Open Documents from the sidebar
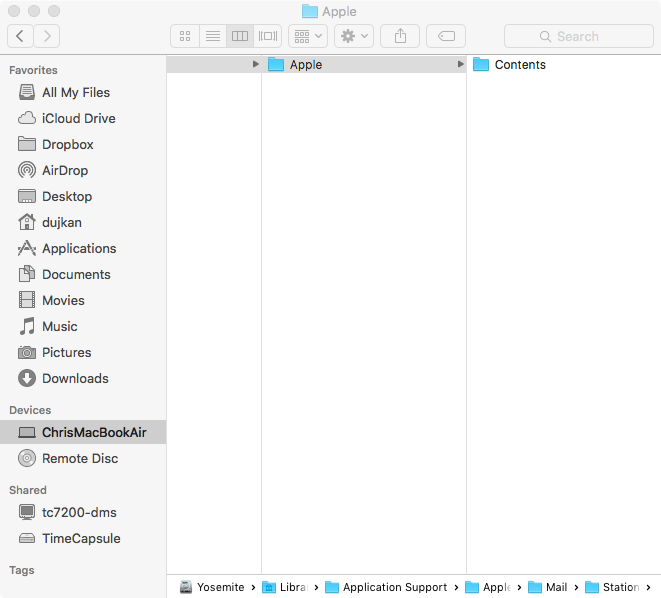Viewport: 661px width, 598px height. pos(83,275)
